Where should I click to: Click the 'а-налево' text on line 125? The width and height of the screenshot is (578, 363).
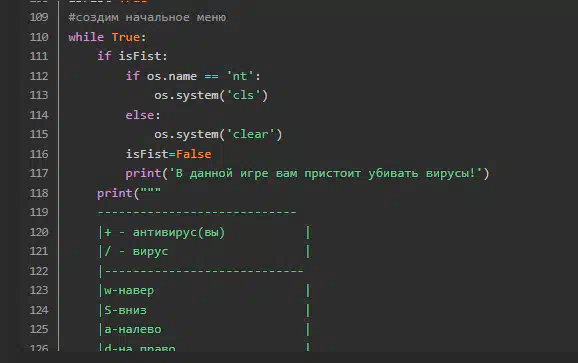pyautogui.click(x=133, y=329)
